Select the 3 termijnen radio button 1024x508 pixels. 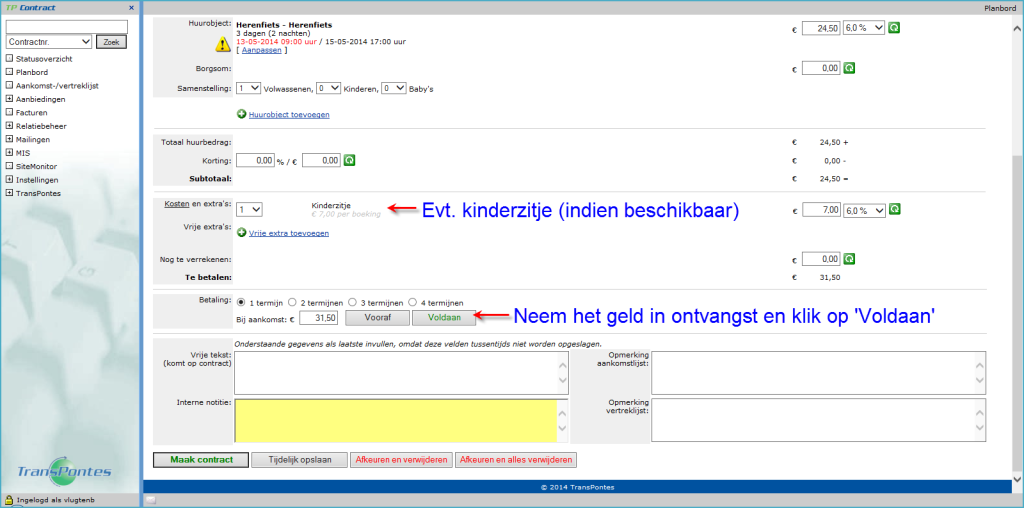click(354, 301)
